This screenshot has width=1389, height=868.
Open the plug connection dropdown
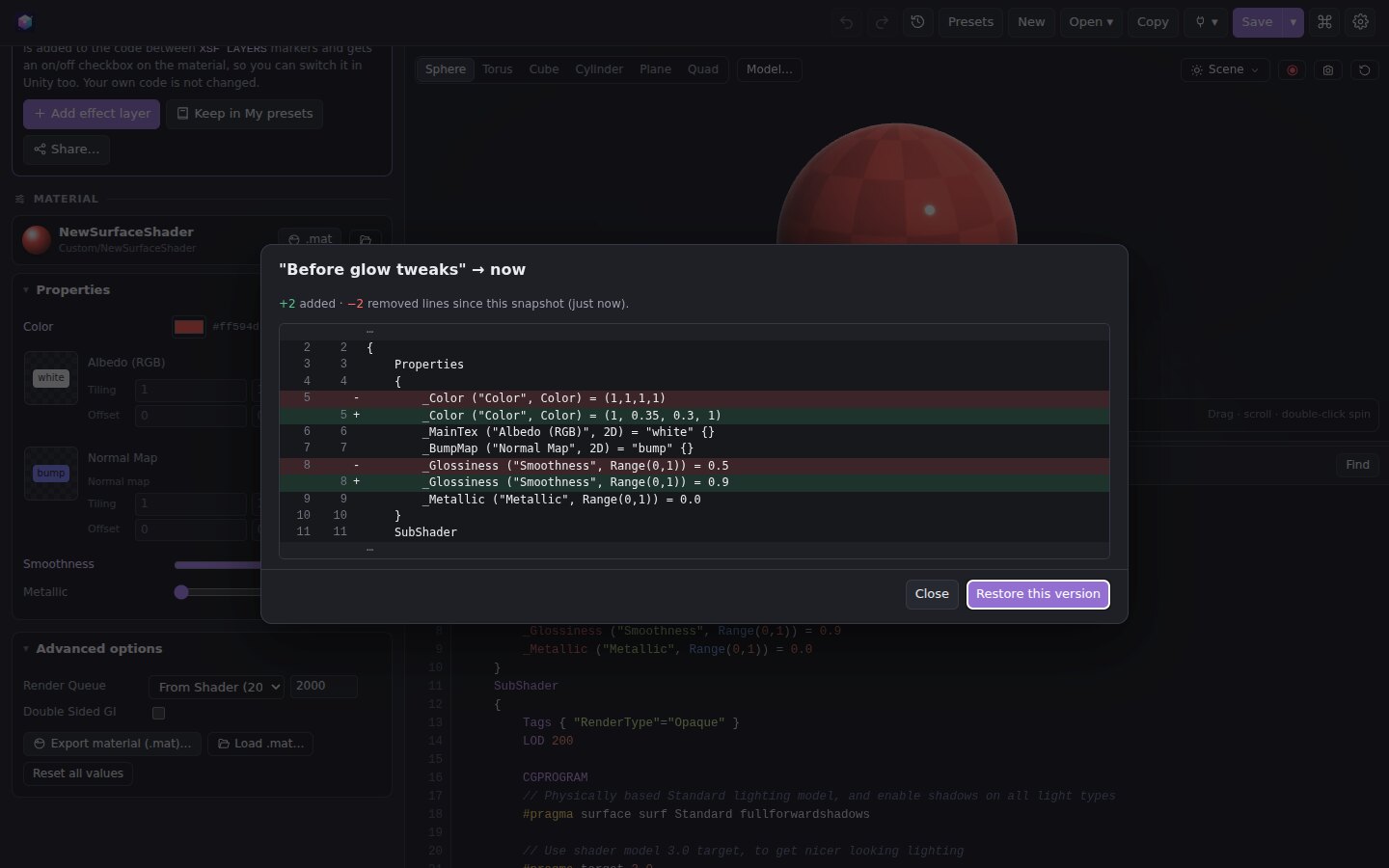pyautogui.click(x=1206, y=22)
